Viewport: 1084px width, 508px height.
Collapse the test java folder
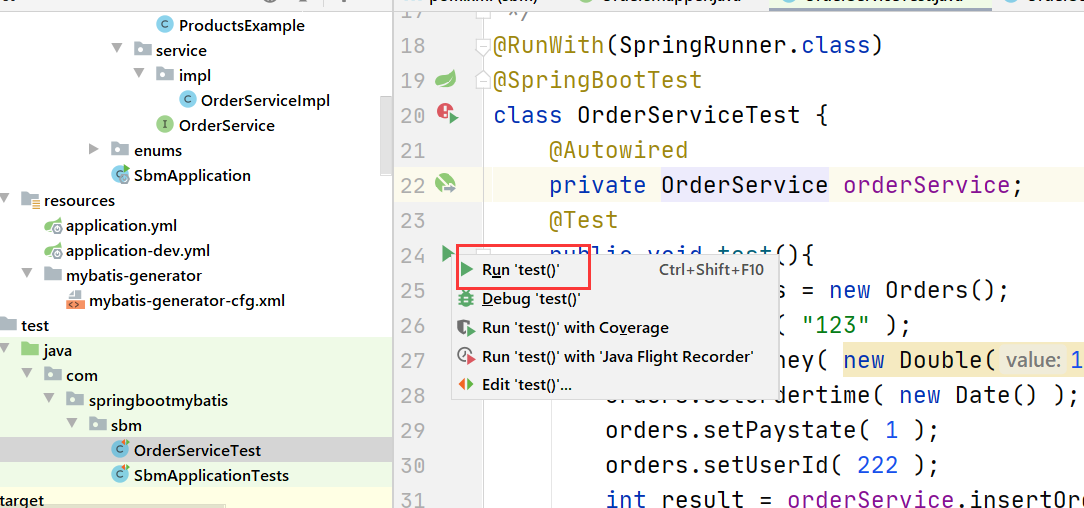point(6,349)
